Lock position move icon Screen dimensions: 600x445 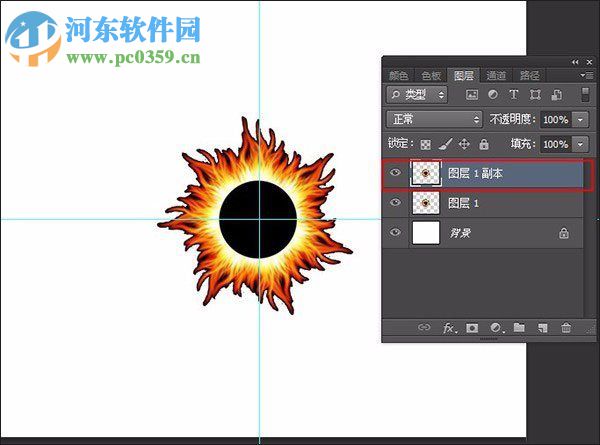[464, 144]
